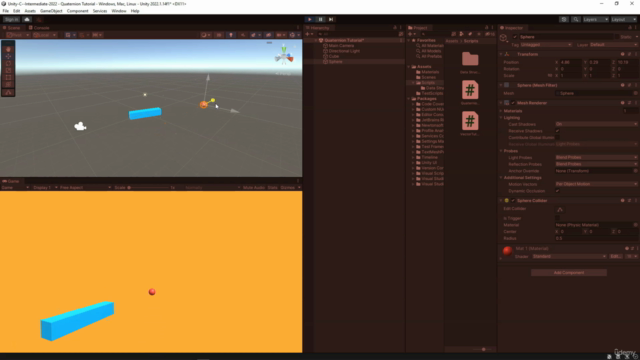Open the Tag Untagged dropdown
Screen dimensions: 640x360
[546, 45]
